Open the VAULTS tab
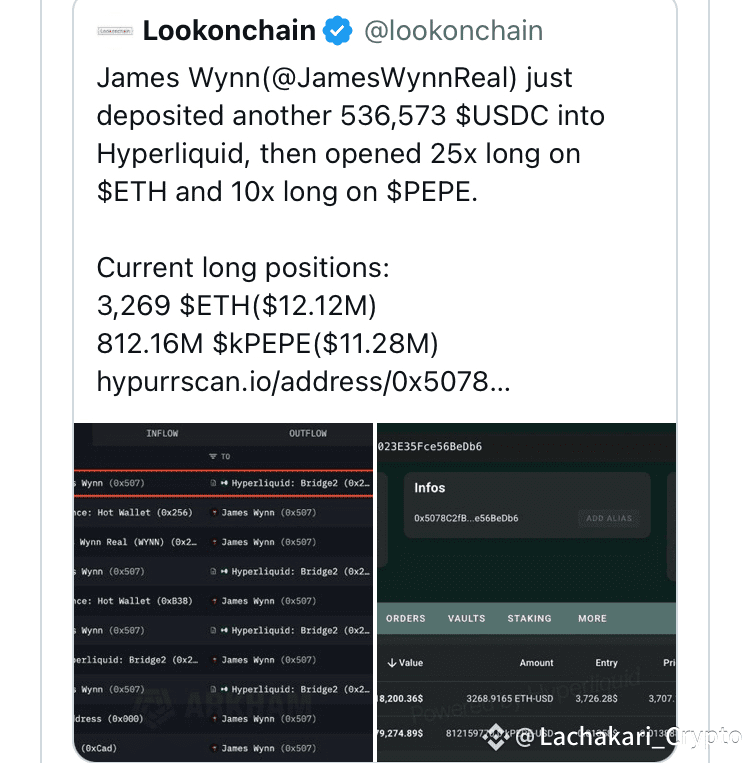 pyautogui.click(x=466, y=618)
